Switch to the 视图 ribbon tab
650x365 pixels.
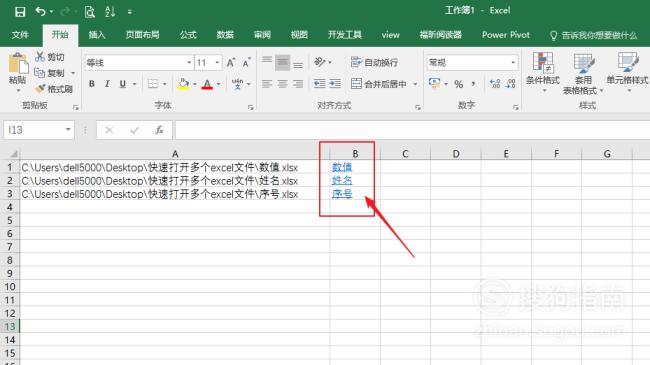click(299, 35)
